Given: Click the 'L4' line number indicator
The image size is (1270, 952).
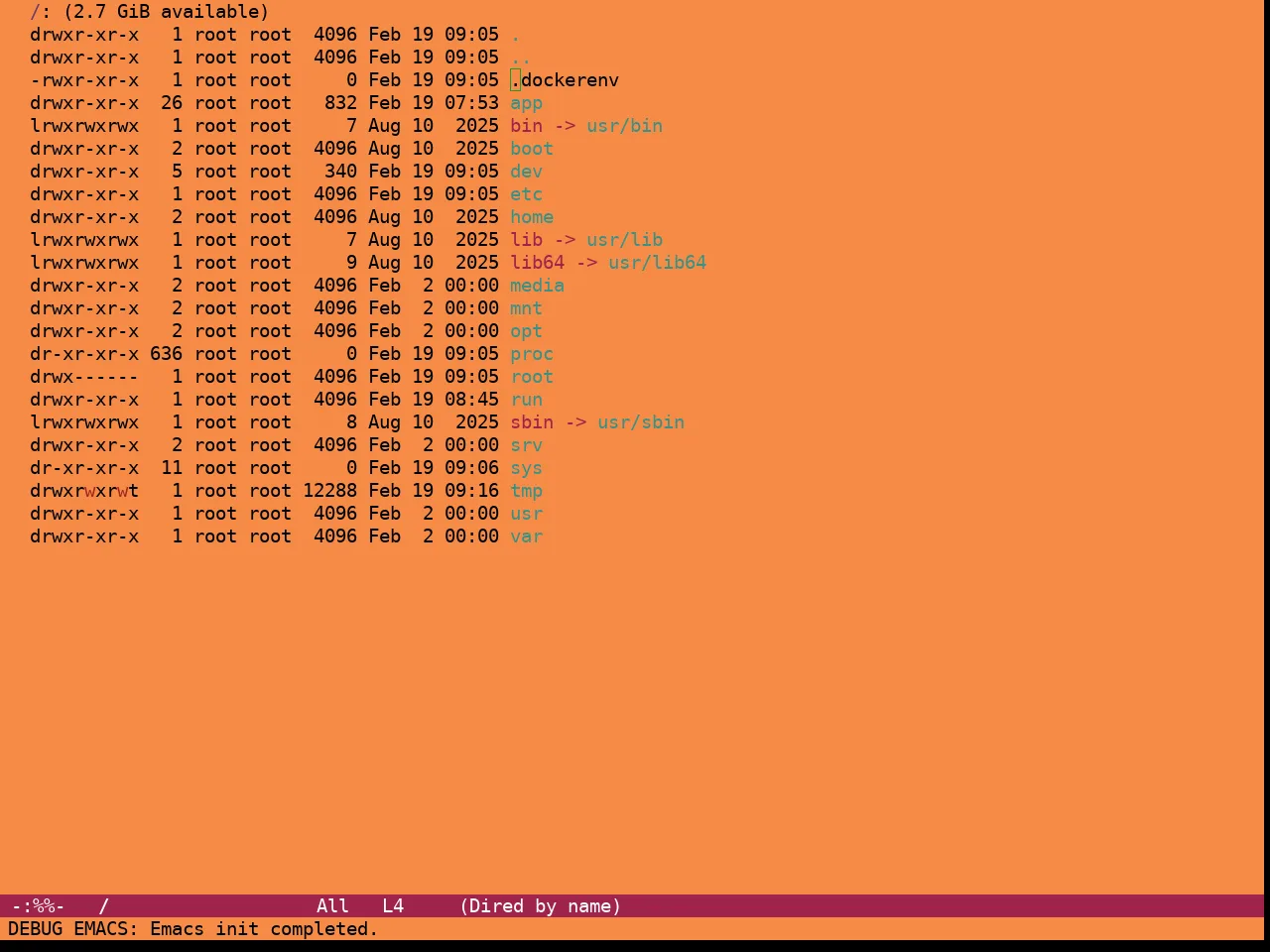Looking at the screenshot, I should coord(393,906).
